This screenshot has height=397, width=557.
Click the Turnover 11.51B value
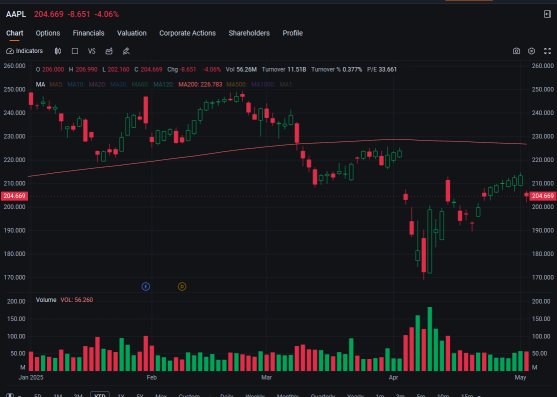tap(284, 70)
